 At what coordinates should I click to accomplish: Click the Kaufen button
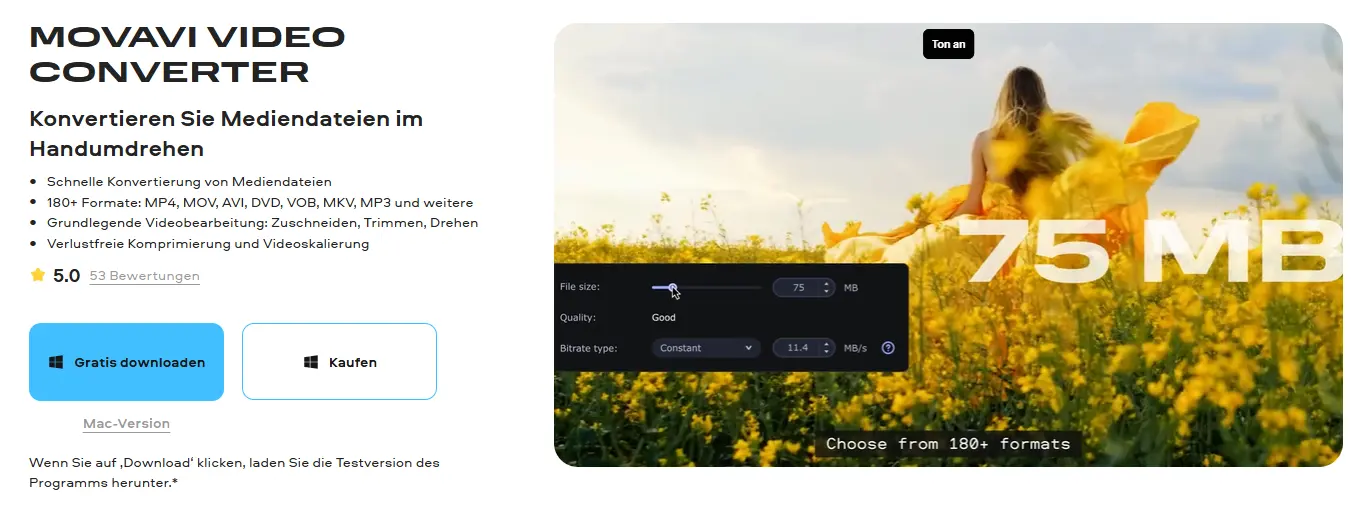coord(339,362)
